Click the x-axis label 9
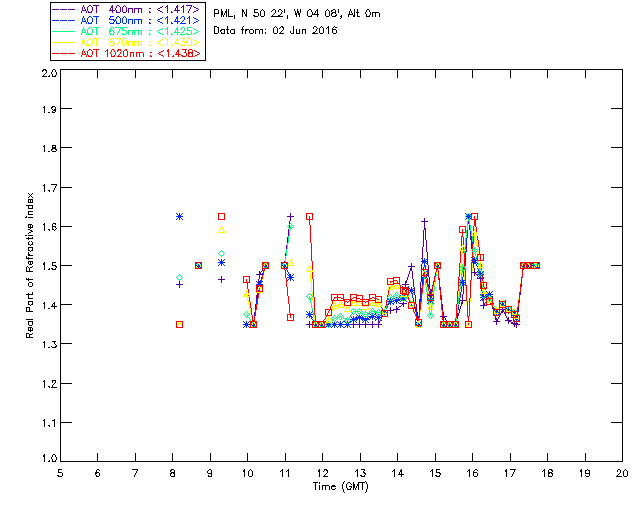The width and height of the screenshot is (640, 512). click(x=210, y=473)
